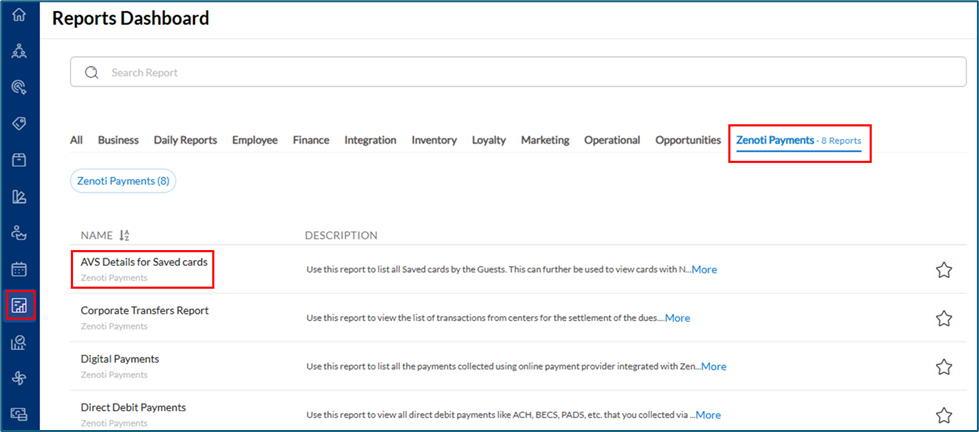979x432 pixels.
Task: Open the price tag sidebar icon
Action: pyautogui.click(x=19, y=124)
